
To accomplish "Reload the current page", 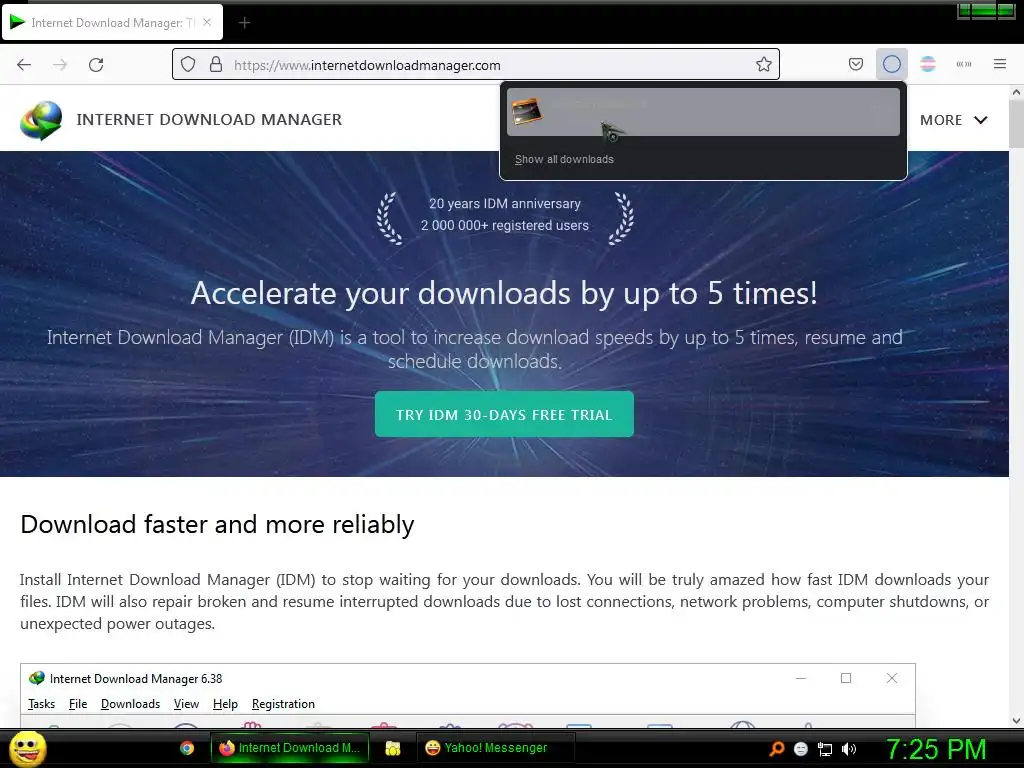I will coord(96,65).
